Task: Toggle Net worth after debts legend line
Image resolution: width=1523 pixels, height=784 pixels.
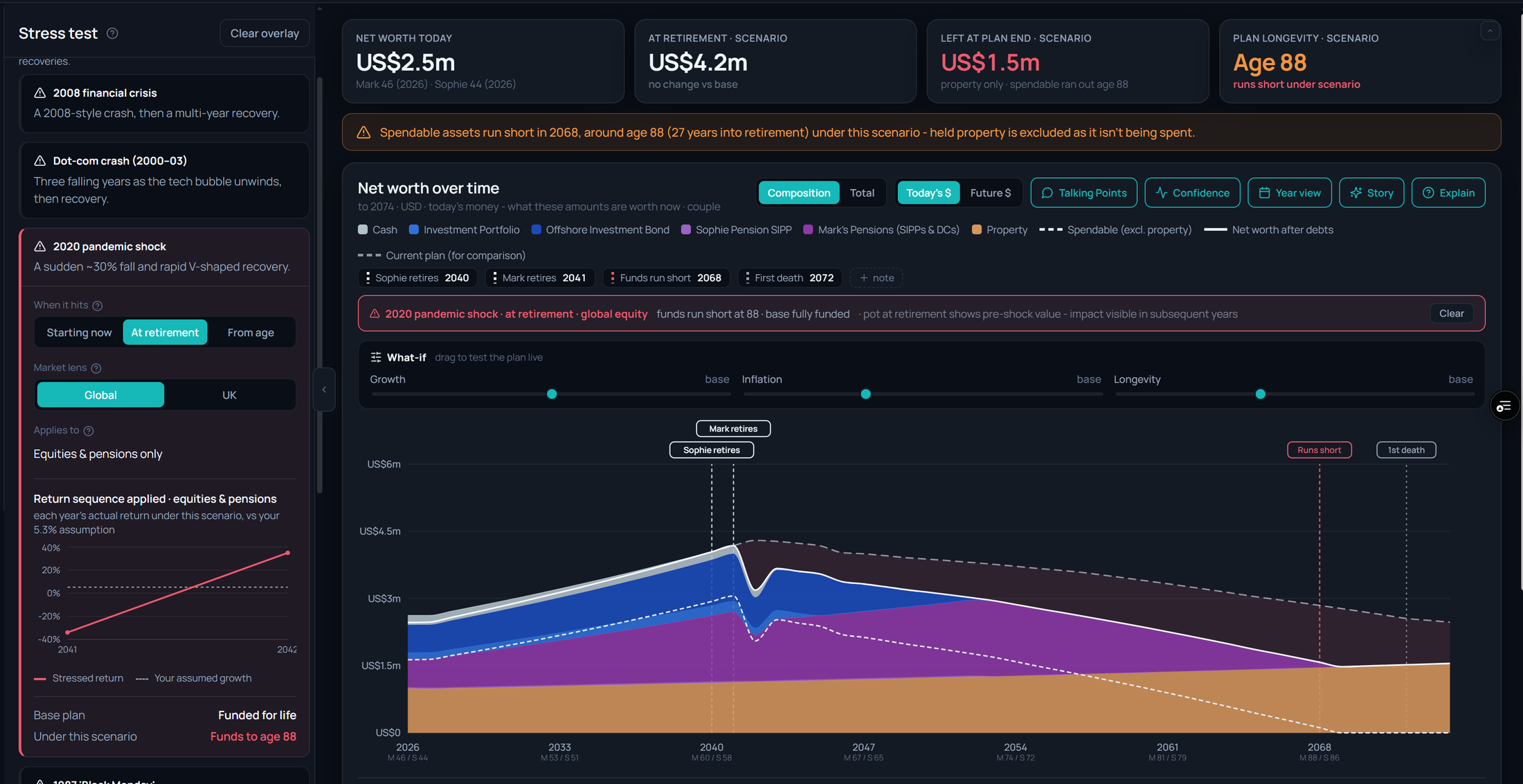Action: pos(1216,230)
